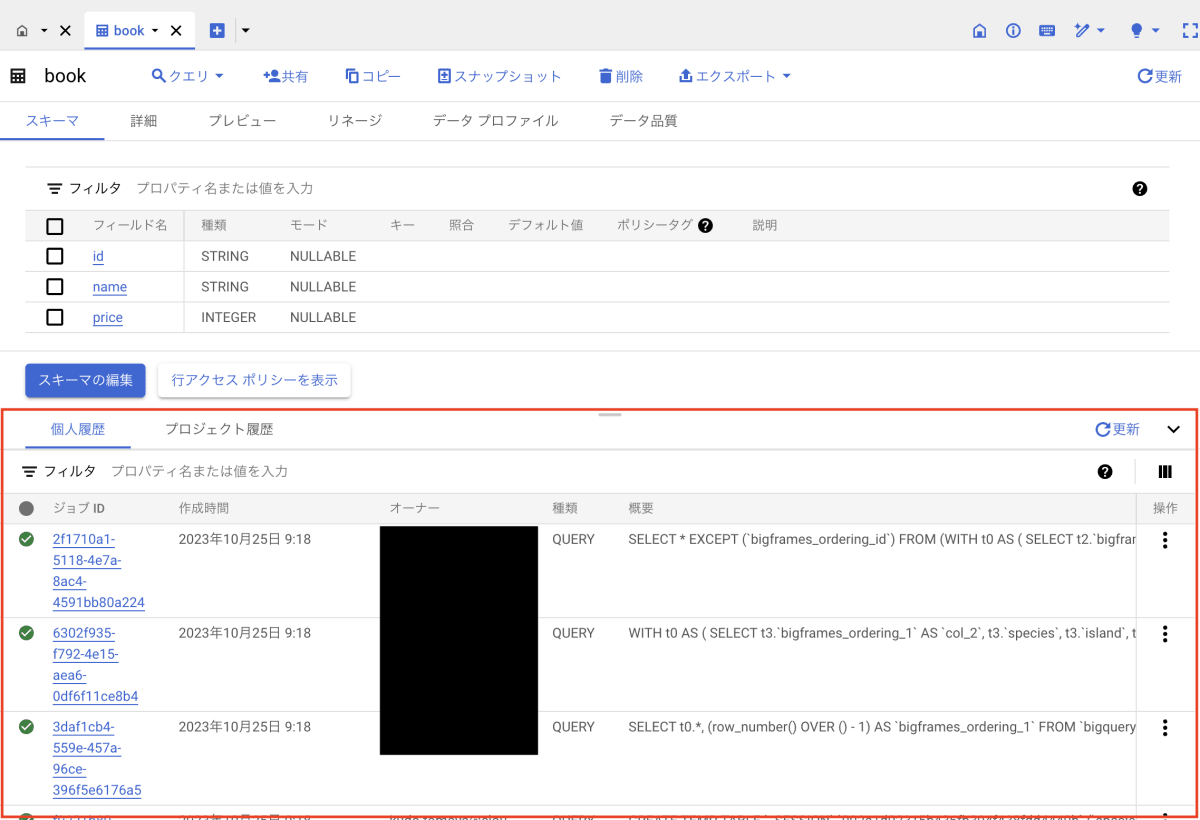Switch to データ品質 tab
1200x820 pixels.
(643, 120)
